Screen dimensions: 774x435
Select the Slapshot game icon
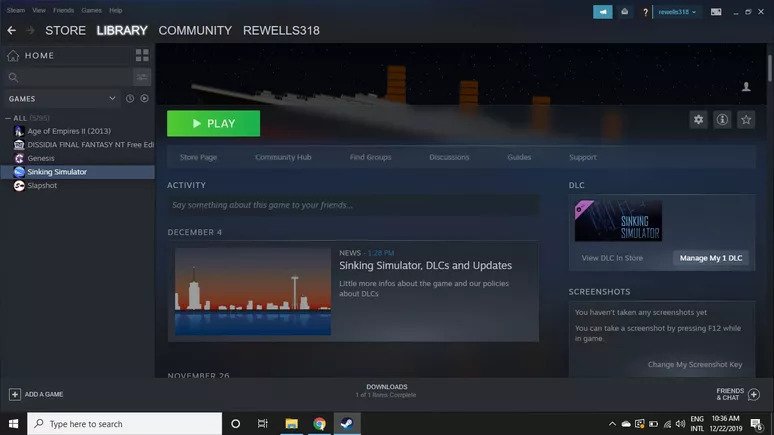[19, 186]
